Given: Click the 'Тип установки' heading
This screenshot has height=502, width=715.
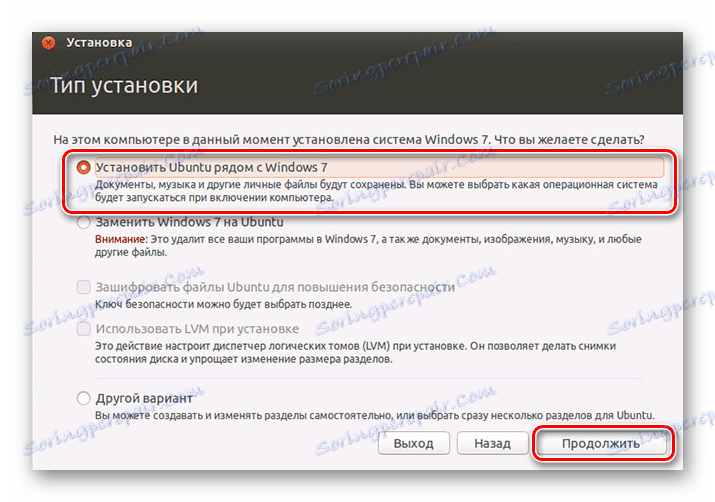Looking at the screenshot, I should 124,85.
